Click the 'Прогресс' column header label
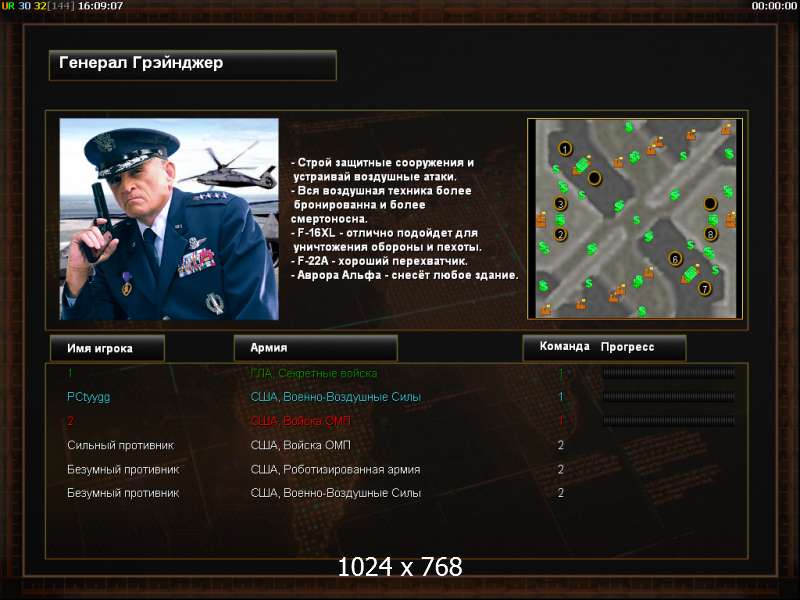This screenshot has height=600, width=800. tap(627, 347)
